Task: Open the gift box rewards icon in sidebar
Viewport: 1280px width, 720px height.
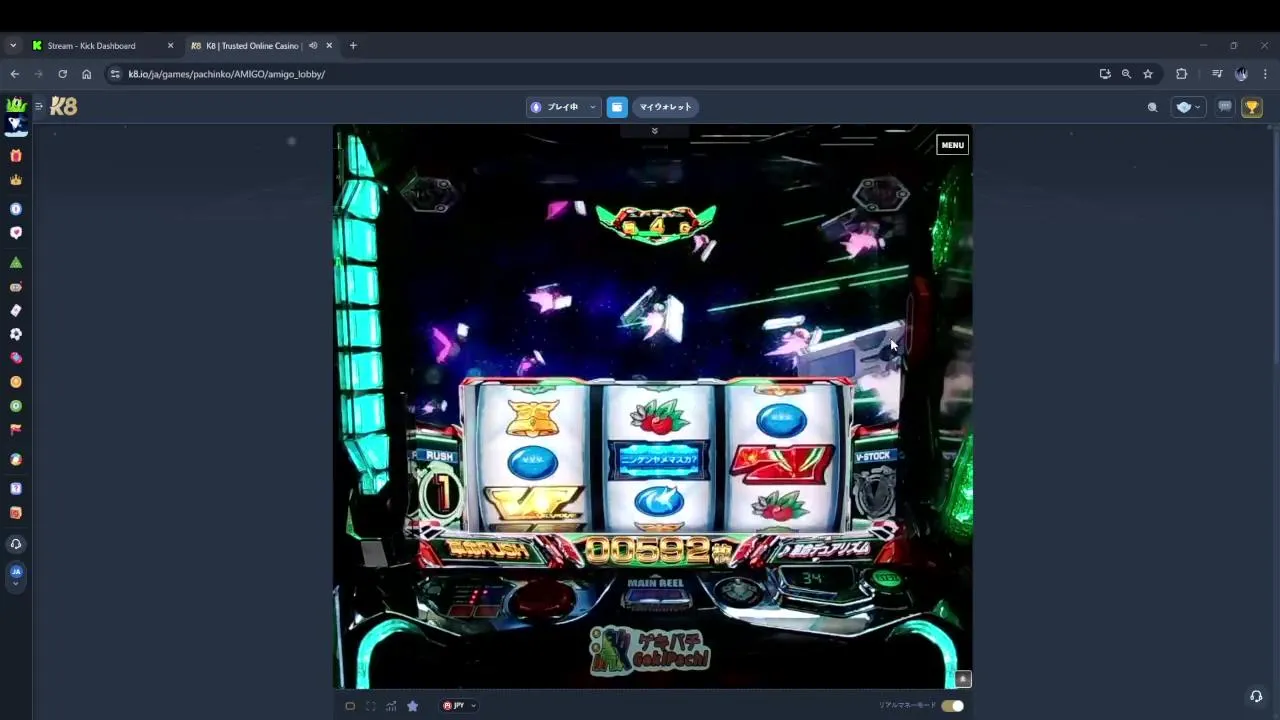Action: (15, 156)
